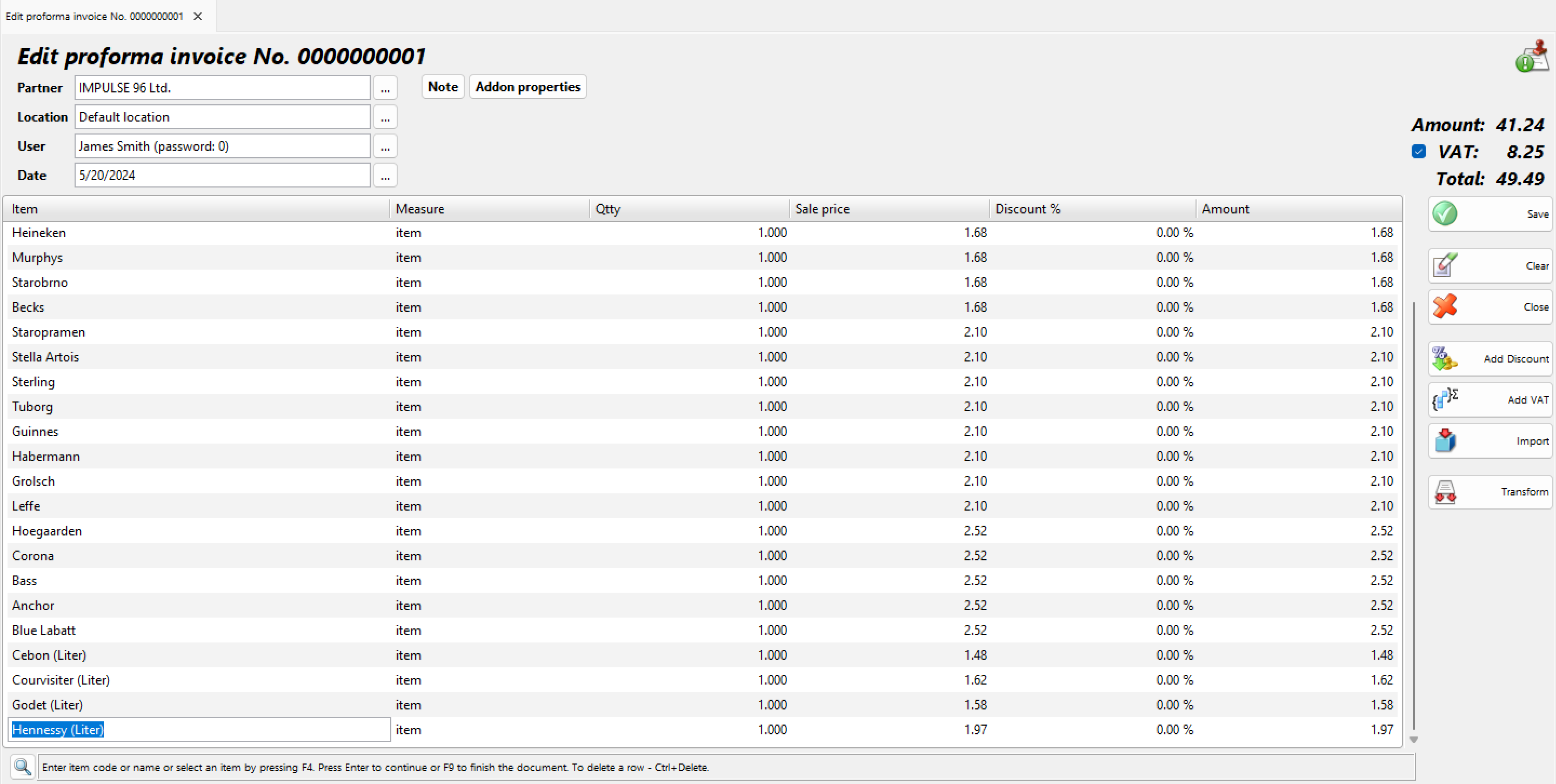
Task: Open Addon properties
Action: pos(527,87)
